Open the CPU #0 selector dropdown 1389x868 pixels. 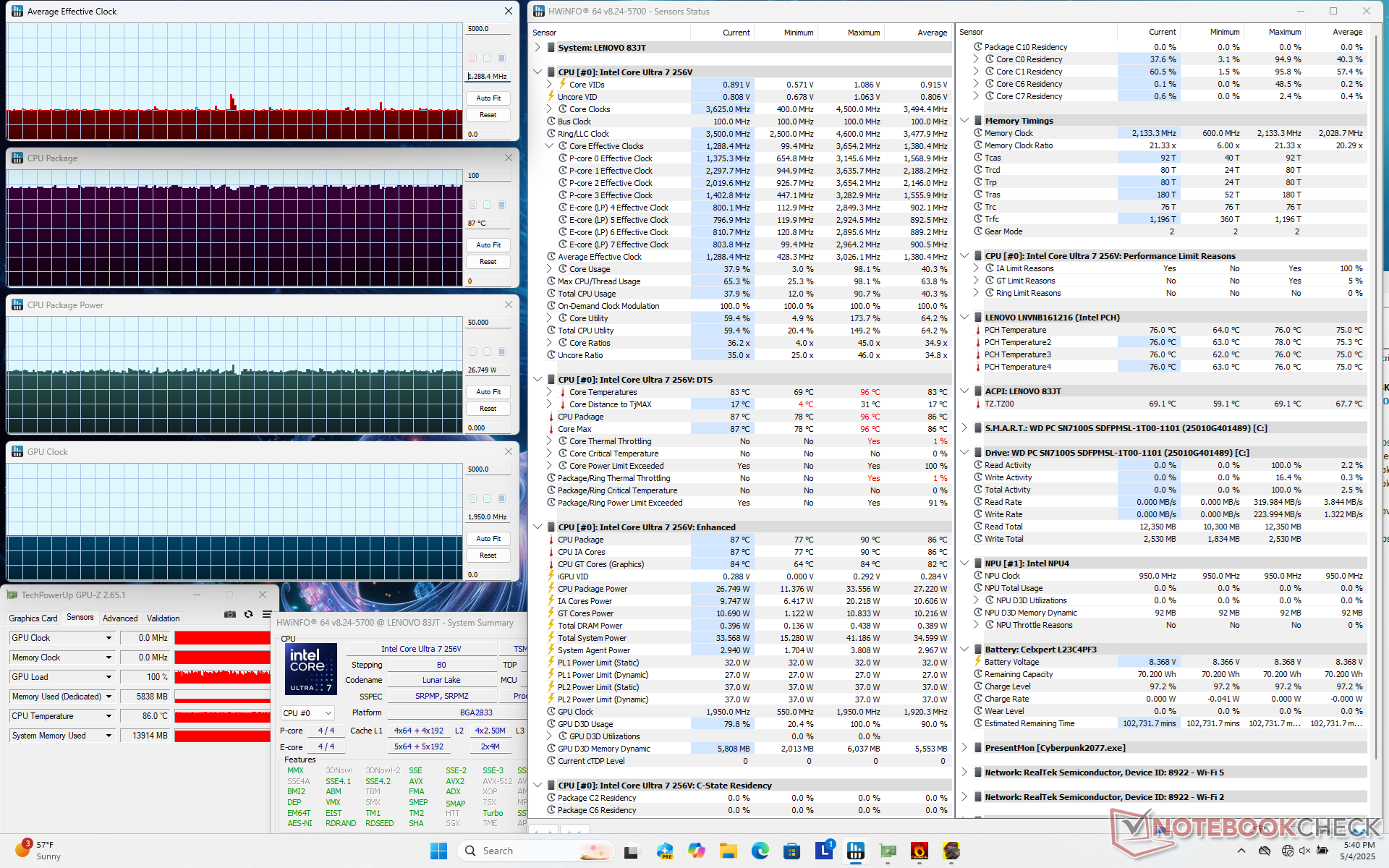[x=307, y=713]
